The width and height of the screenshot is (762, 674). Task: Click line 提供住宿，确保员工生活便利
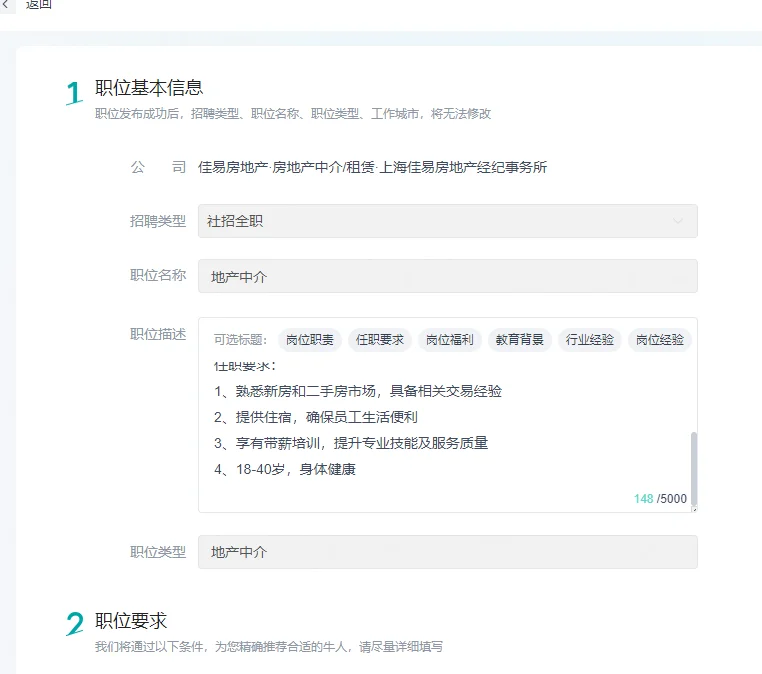click(x=316, y=417)
